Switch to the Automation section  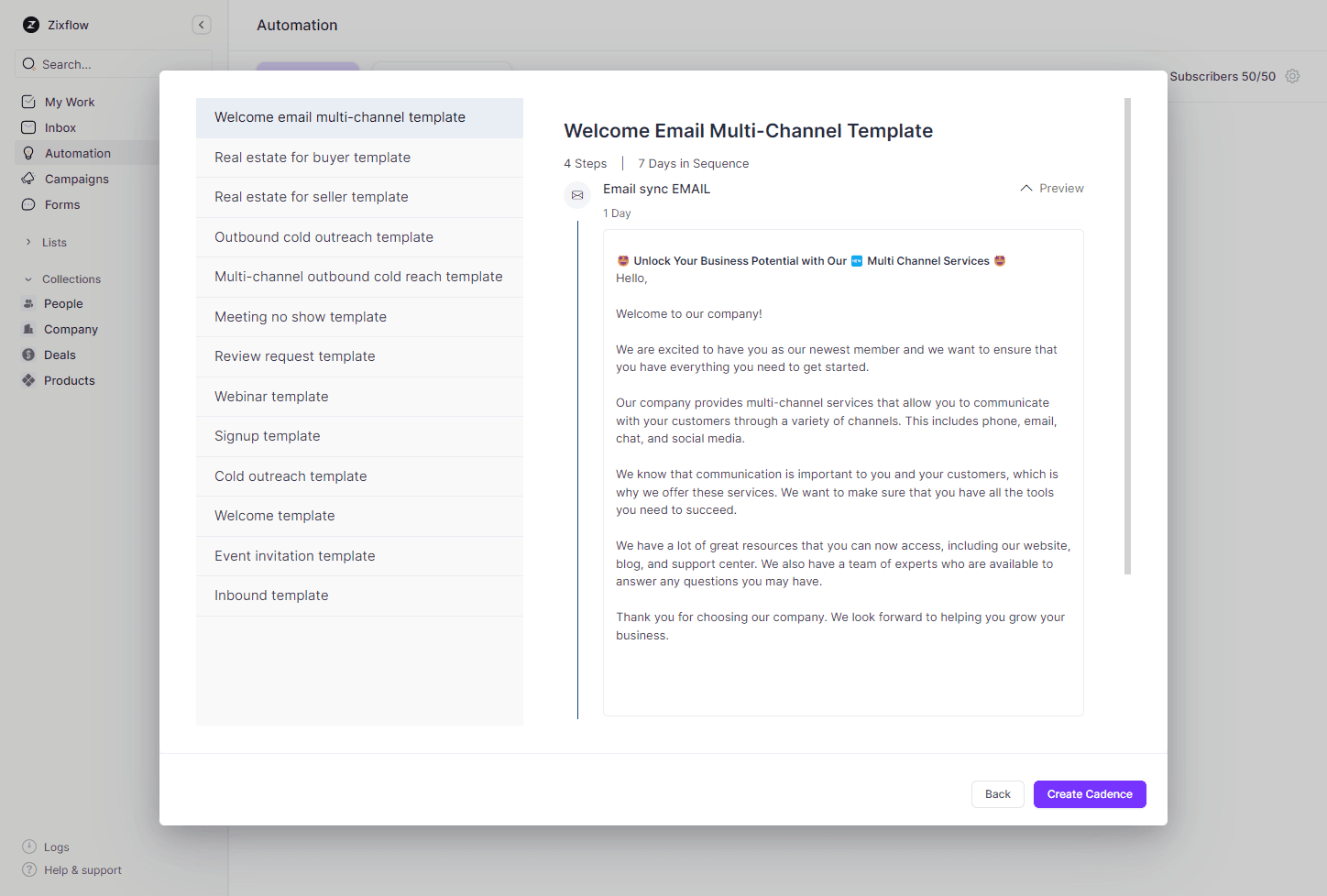(77, 153)
